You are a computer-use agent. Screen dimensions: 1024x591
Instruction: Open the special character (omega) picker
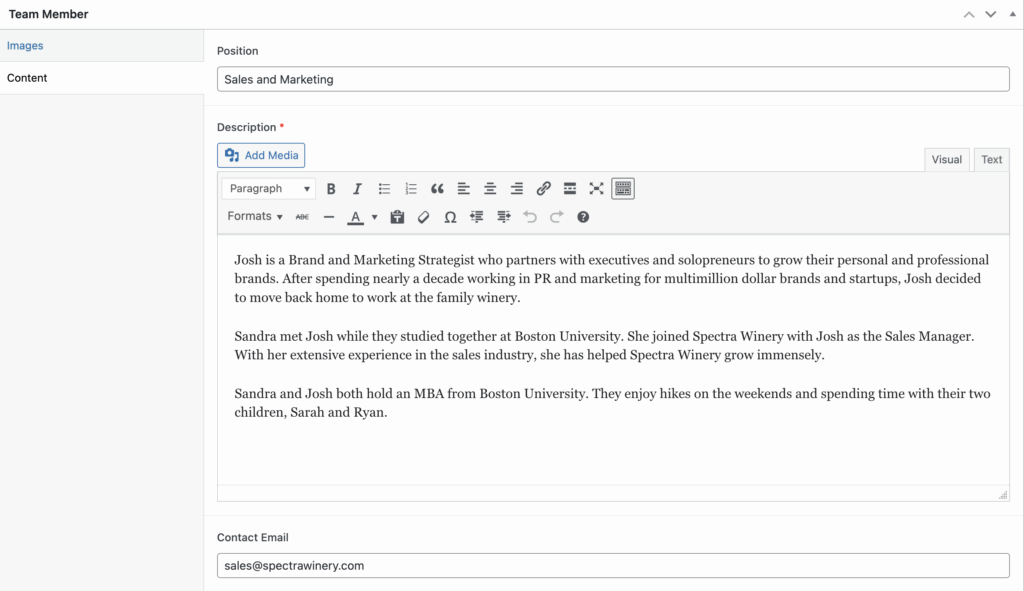[450, 217]
